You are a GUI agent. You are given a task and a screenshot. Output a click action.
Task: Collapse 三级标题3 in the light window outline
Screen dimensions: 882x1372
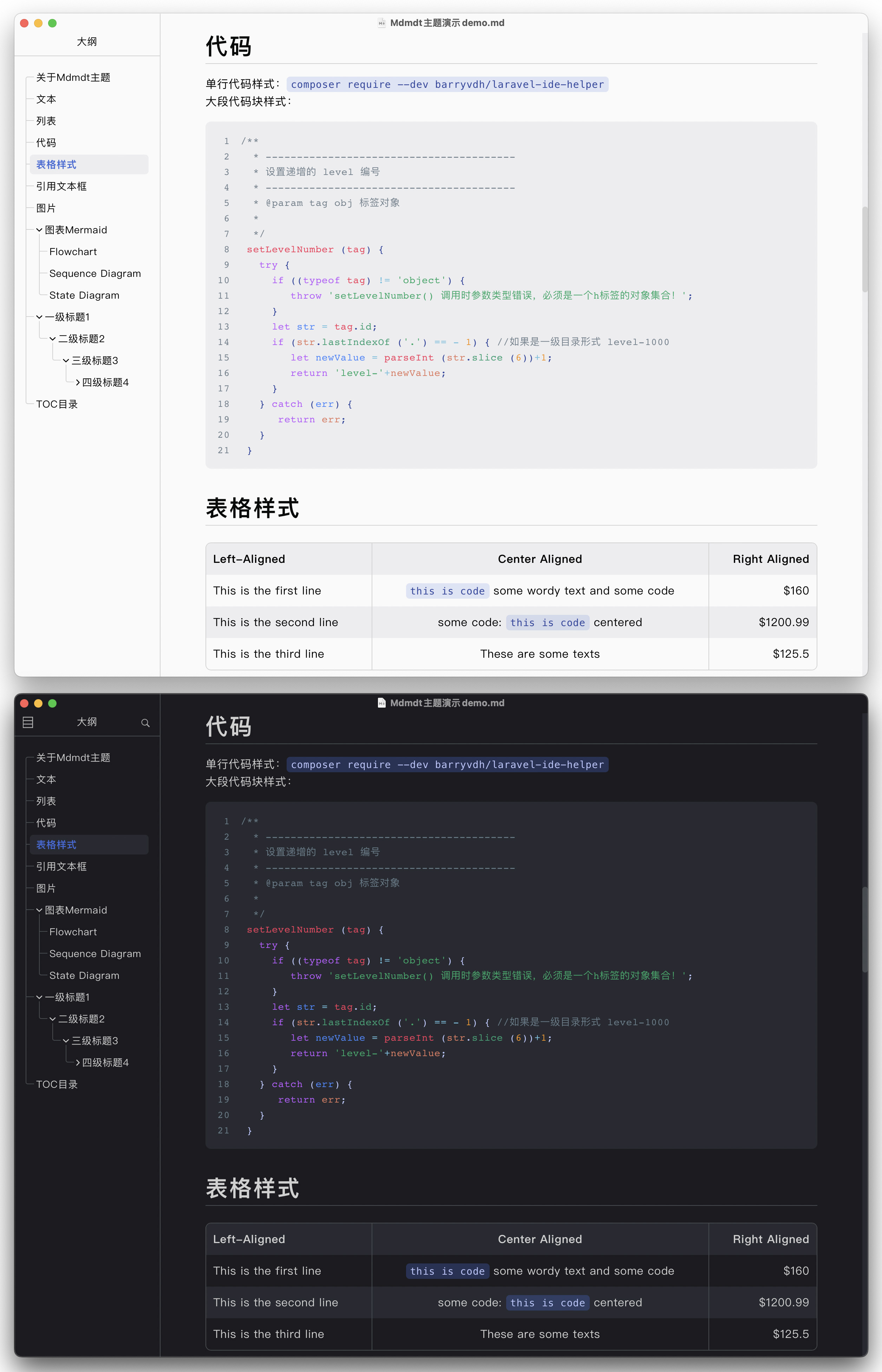66,361
